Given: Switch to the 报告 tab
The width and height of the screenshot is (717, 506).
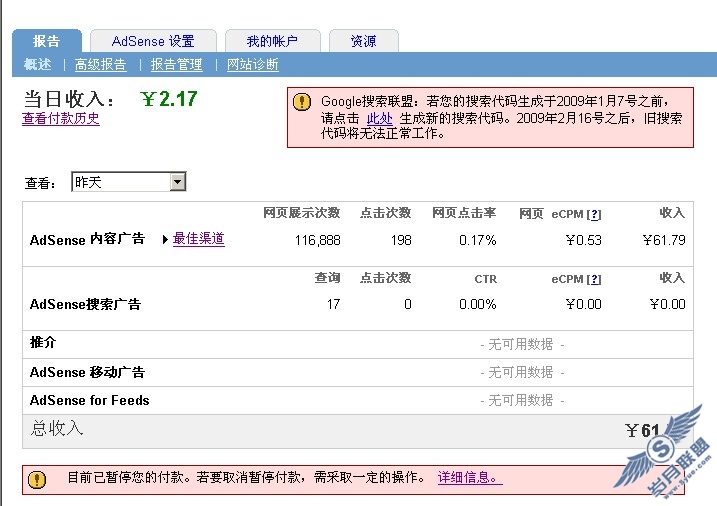Looking at the screenshot, I should click(46, 41).
